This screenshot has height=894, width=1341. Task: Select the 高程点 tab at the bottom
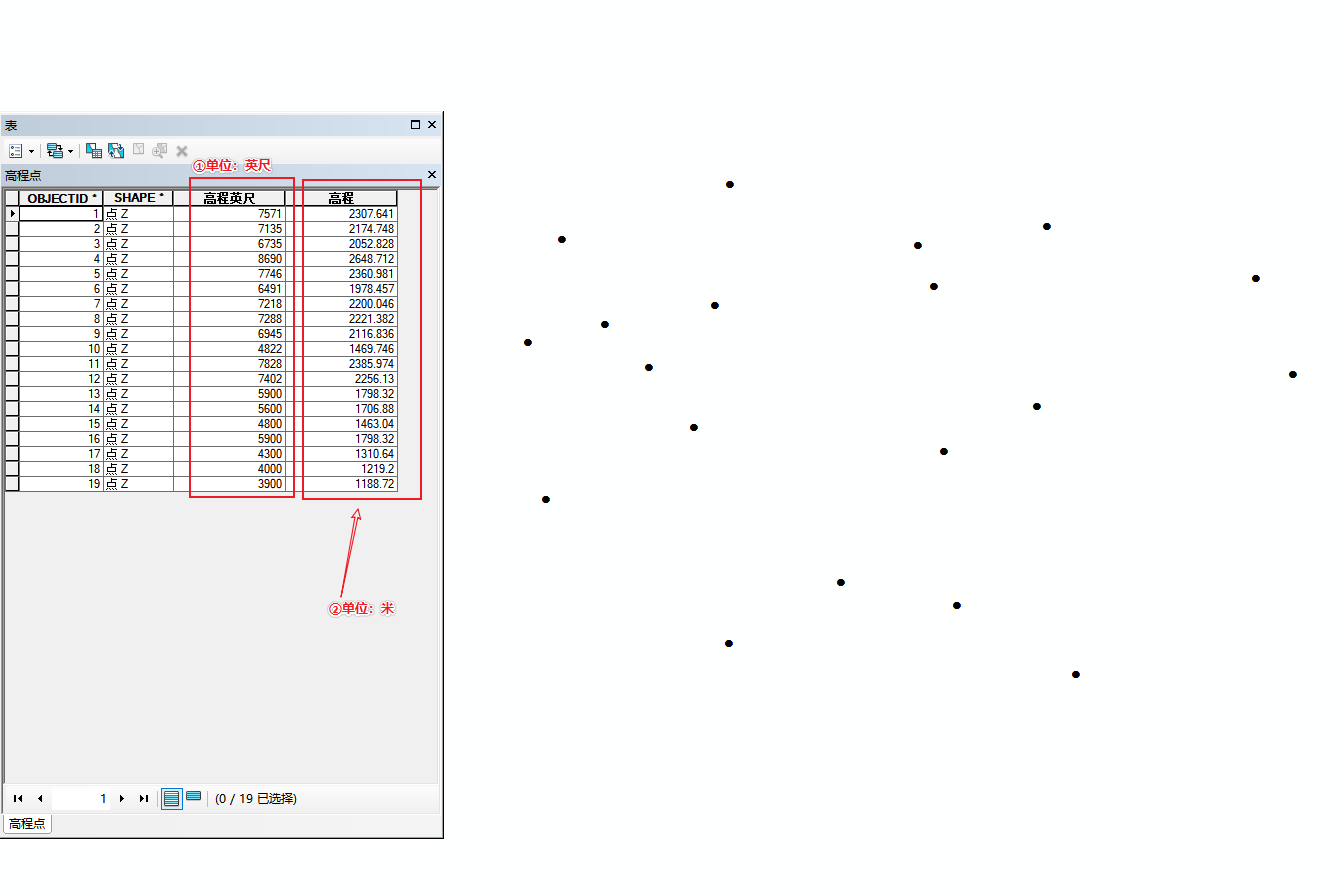[27, 824]
